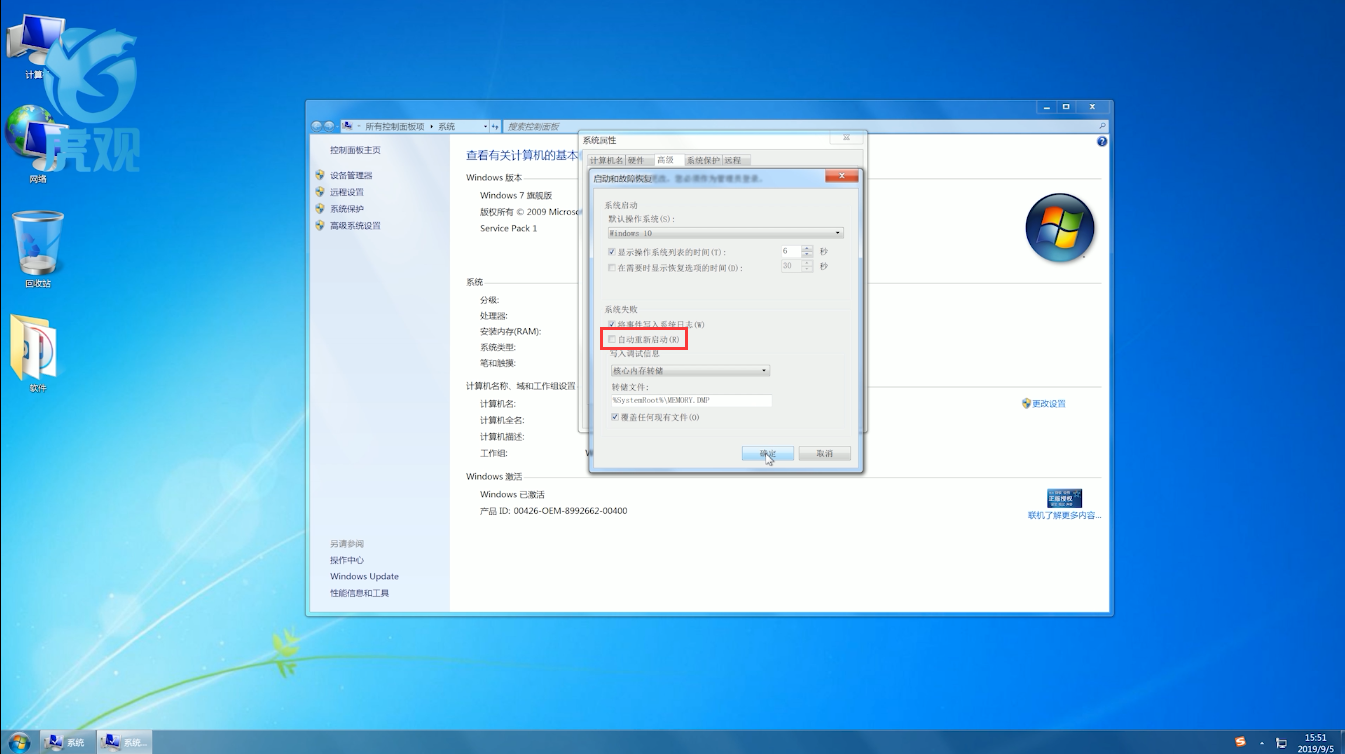Viewport: 1345px width, 754px height.
Task: Click the Windows 7 logo image
Action: click(x=1060, y=229)
